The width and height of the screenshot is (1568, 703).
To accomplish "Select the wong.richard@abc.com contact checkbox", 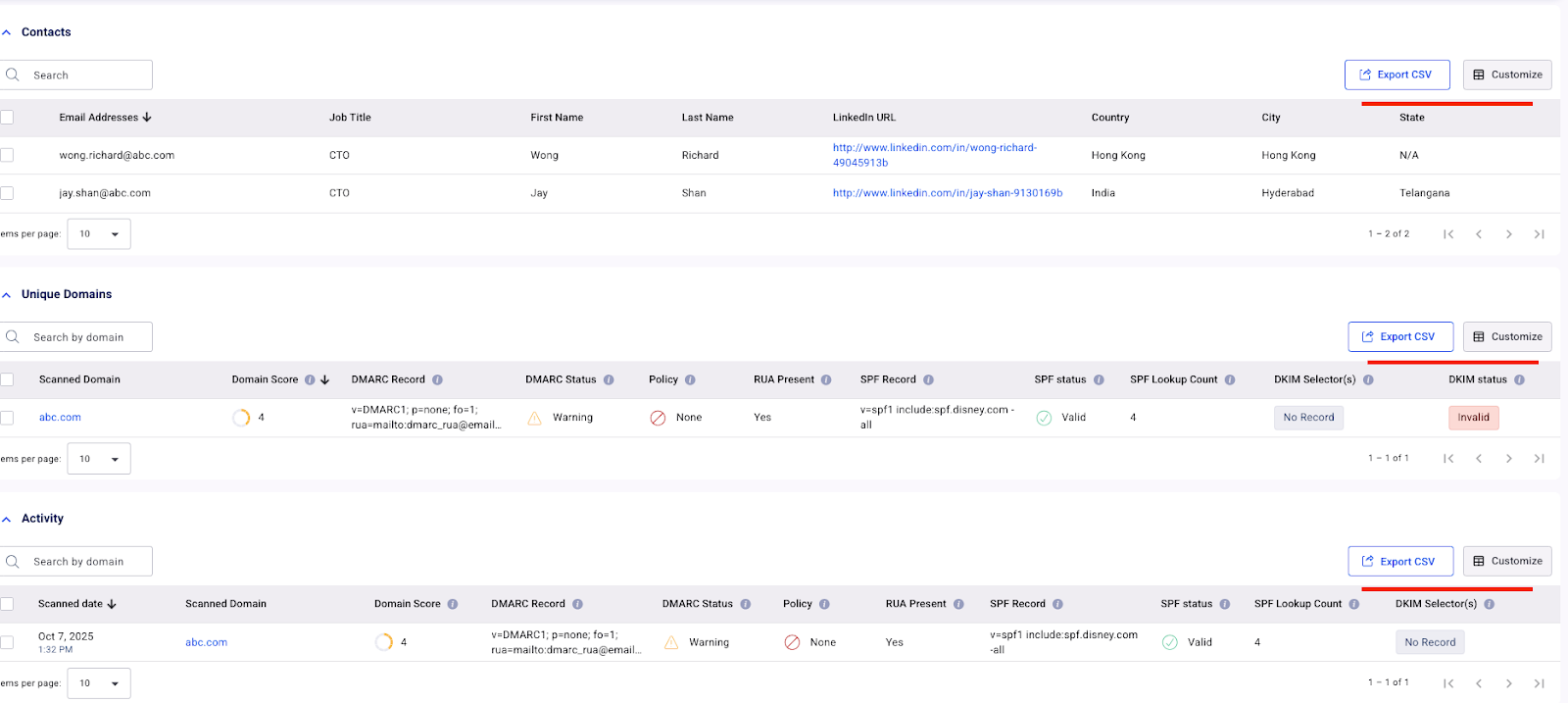I will pos(7,155).
